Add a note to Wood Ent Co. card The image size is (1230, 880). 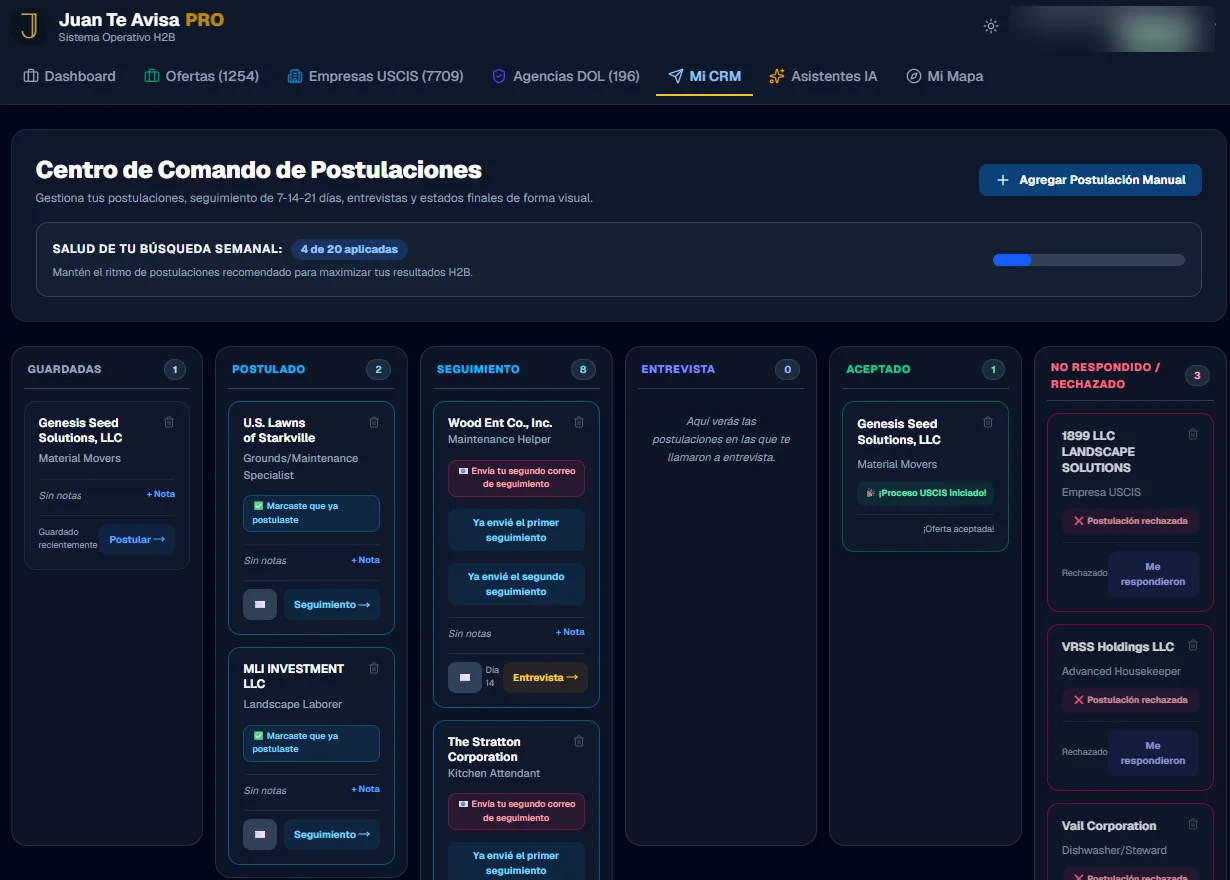click(570, 632)
